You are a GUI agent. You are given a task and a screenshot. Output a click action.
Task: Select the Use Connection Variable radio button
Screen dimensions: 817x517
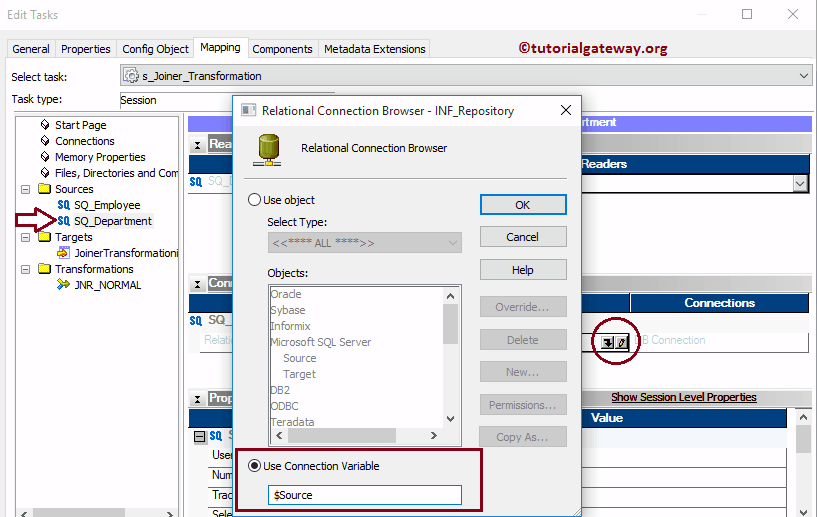click(254, 465)
